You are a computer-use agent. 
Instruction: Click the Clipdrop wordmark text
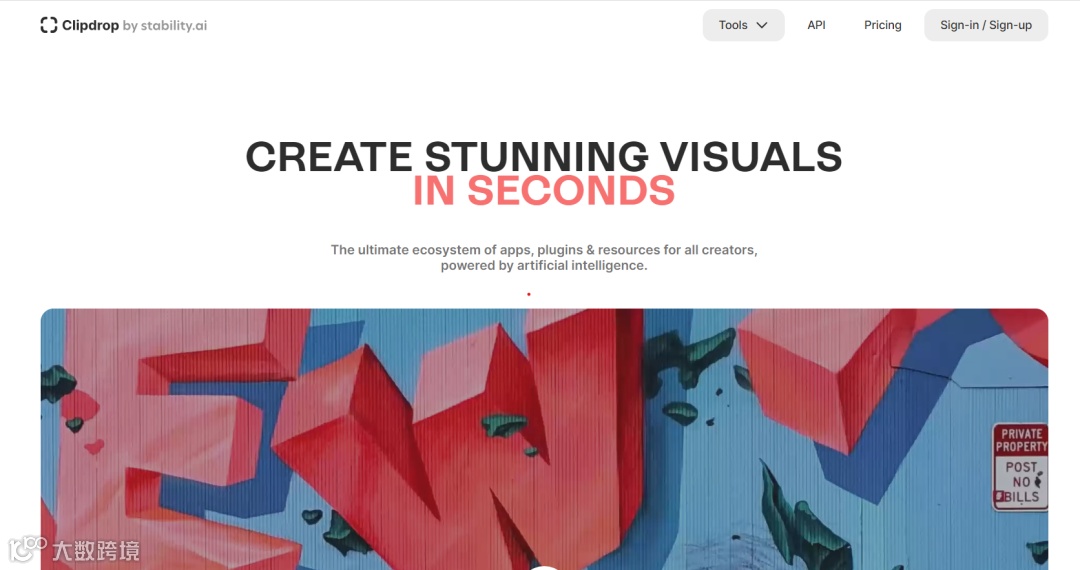[90, 25]
